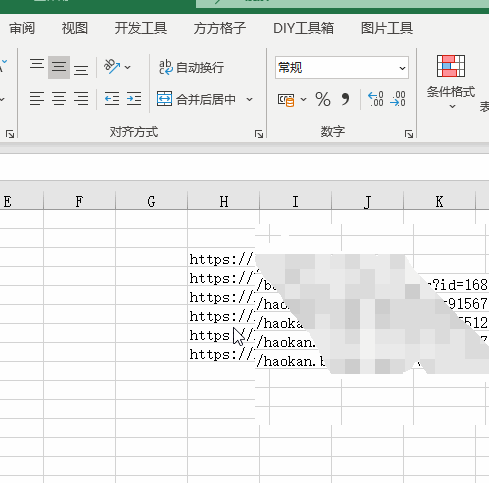
Task: Decrease the cell indent
Action: [112, 99]
